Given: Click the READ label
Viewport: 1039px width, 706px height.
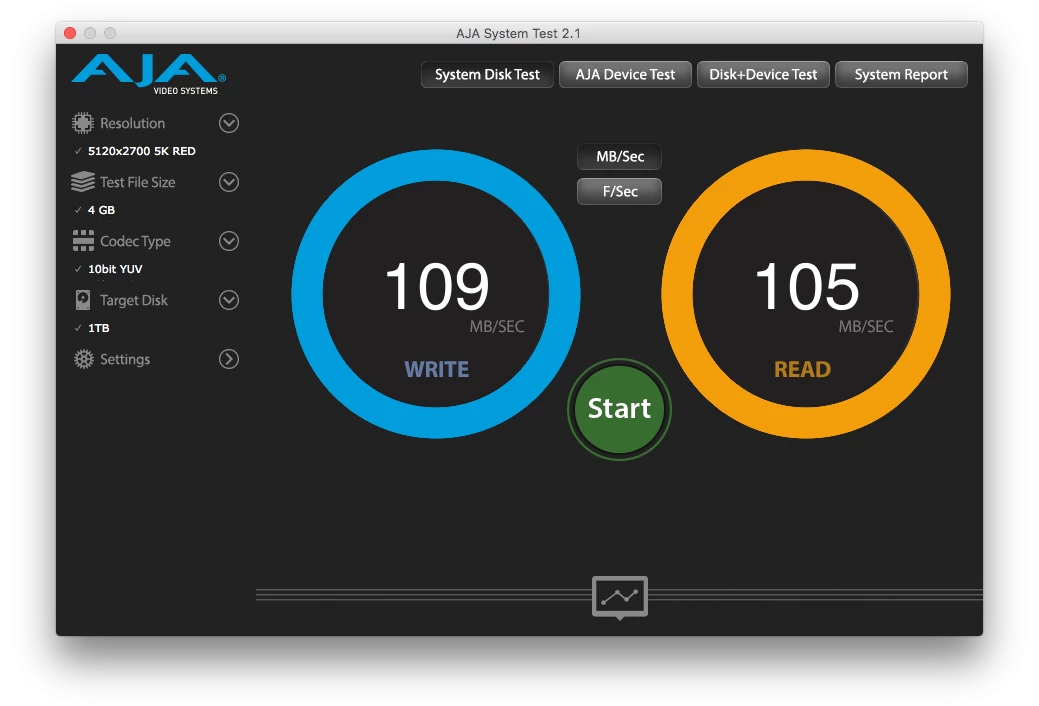Looking at the screenshot, I should (x=802, y=369).
